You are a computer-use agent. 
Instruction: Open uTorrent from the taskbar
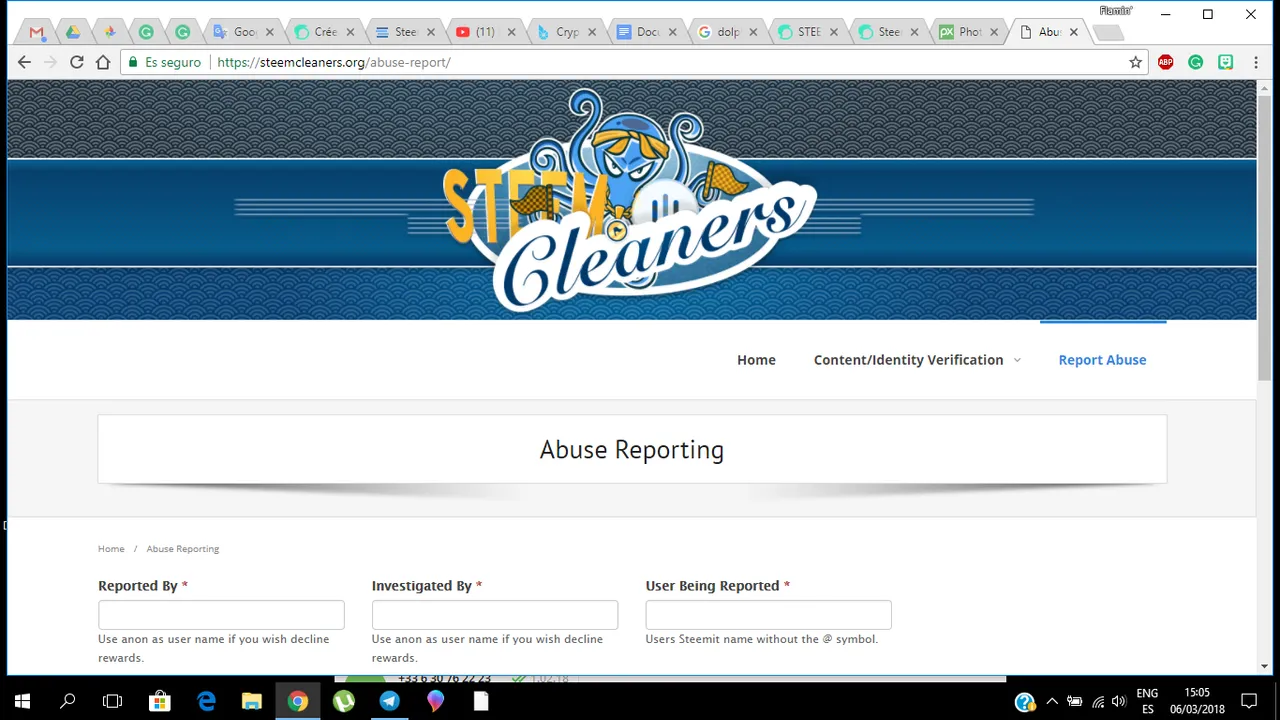point(344,702)
